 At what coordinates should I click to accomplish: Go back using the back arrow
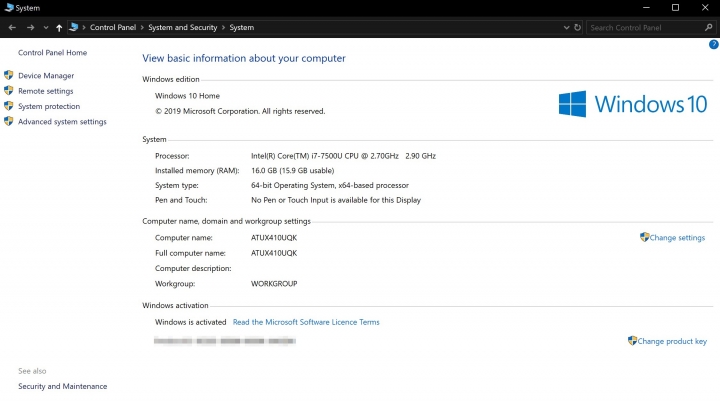tap(12, 28)
